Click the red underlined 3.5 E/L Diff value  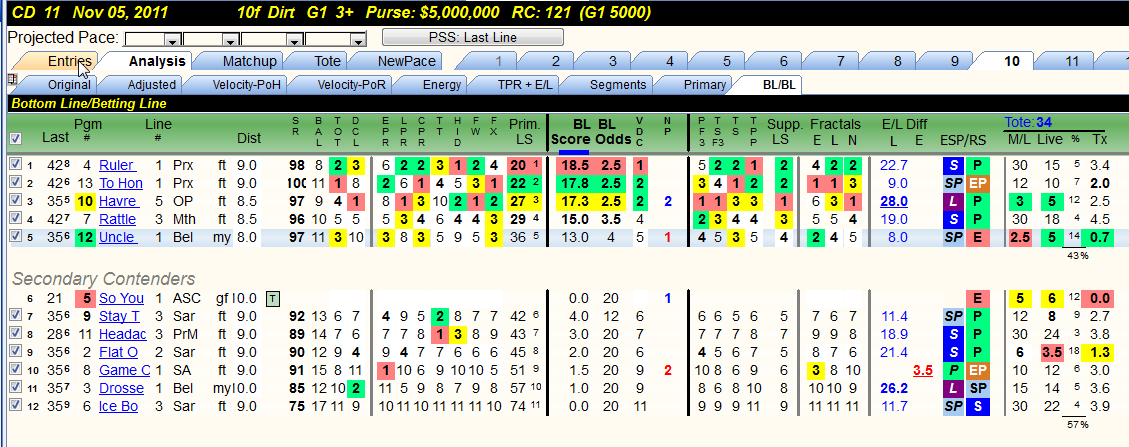pyautogui.click(x=922, y=370)
